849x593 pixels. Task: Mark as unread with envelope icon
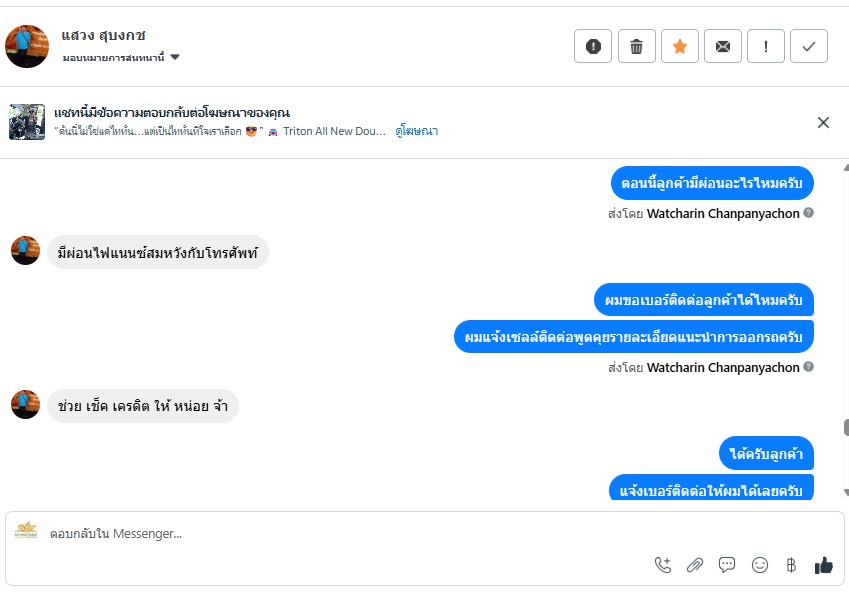tap(722, 46)
